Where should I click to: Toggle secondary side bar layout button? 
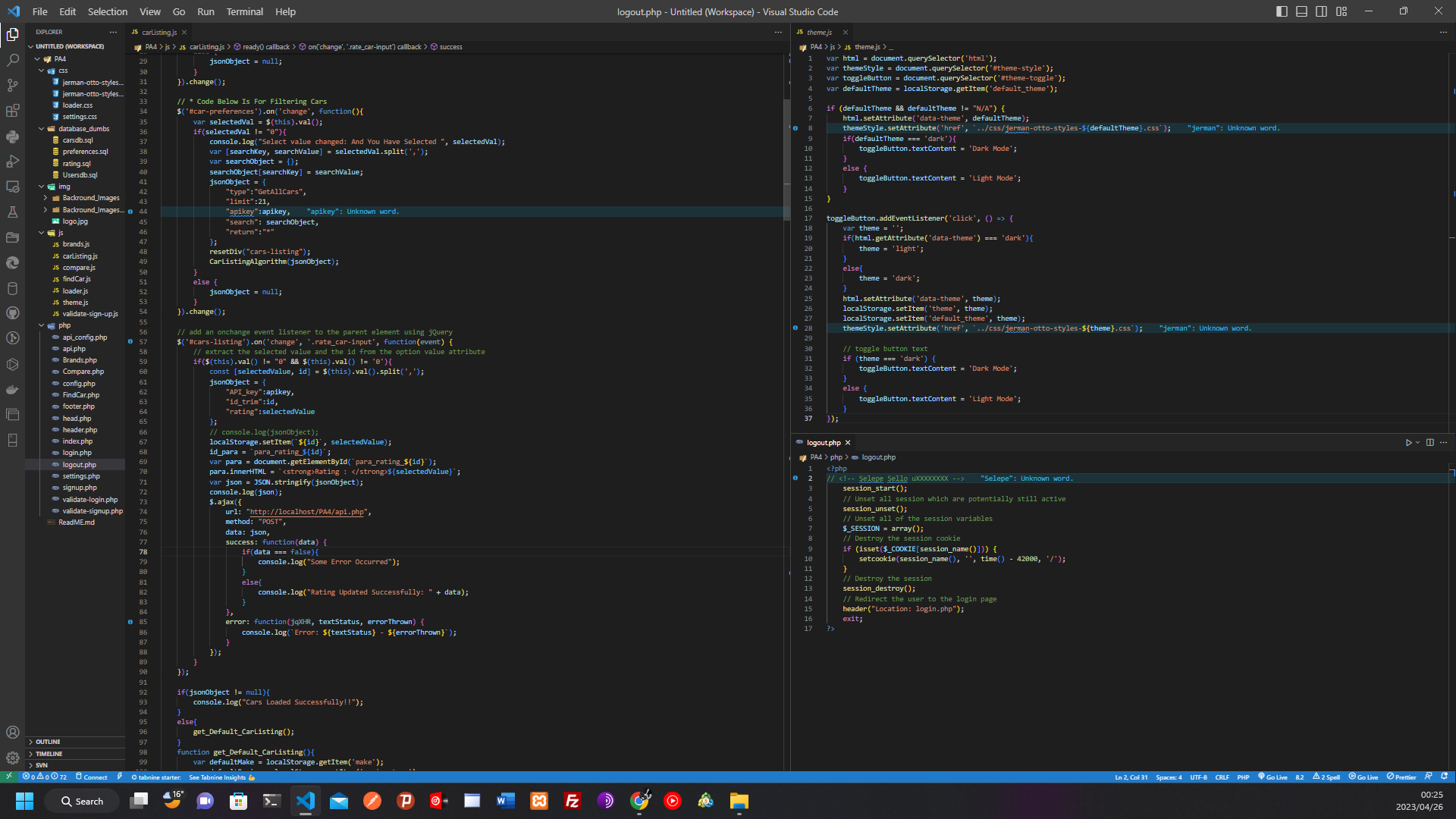click(1321, 11)
